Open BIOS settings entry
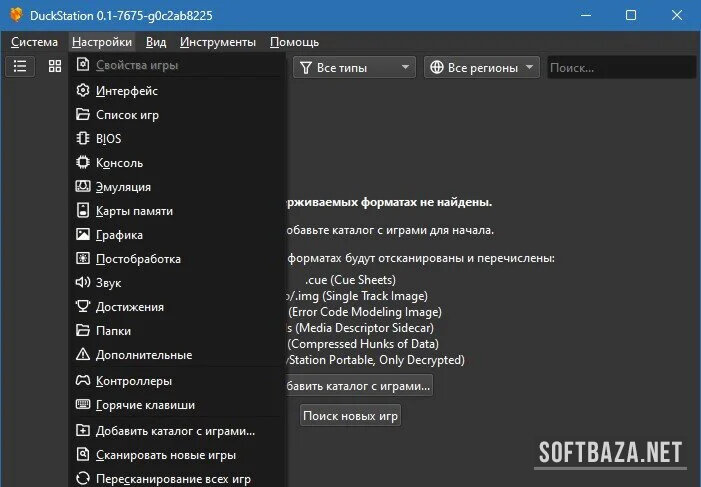Viewport: 701px width, 487px height. point(177,139)
